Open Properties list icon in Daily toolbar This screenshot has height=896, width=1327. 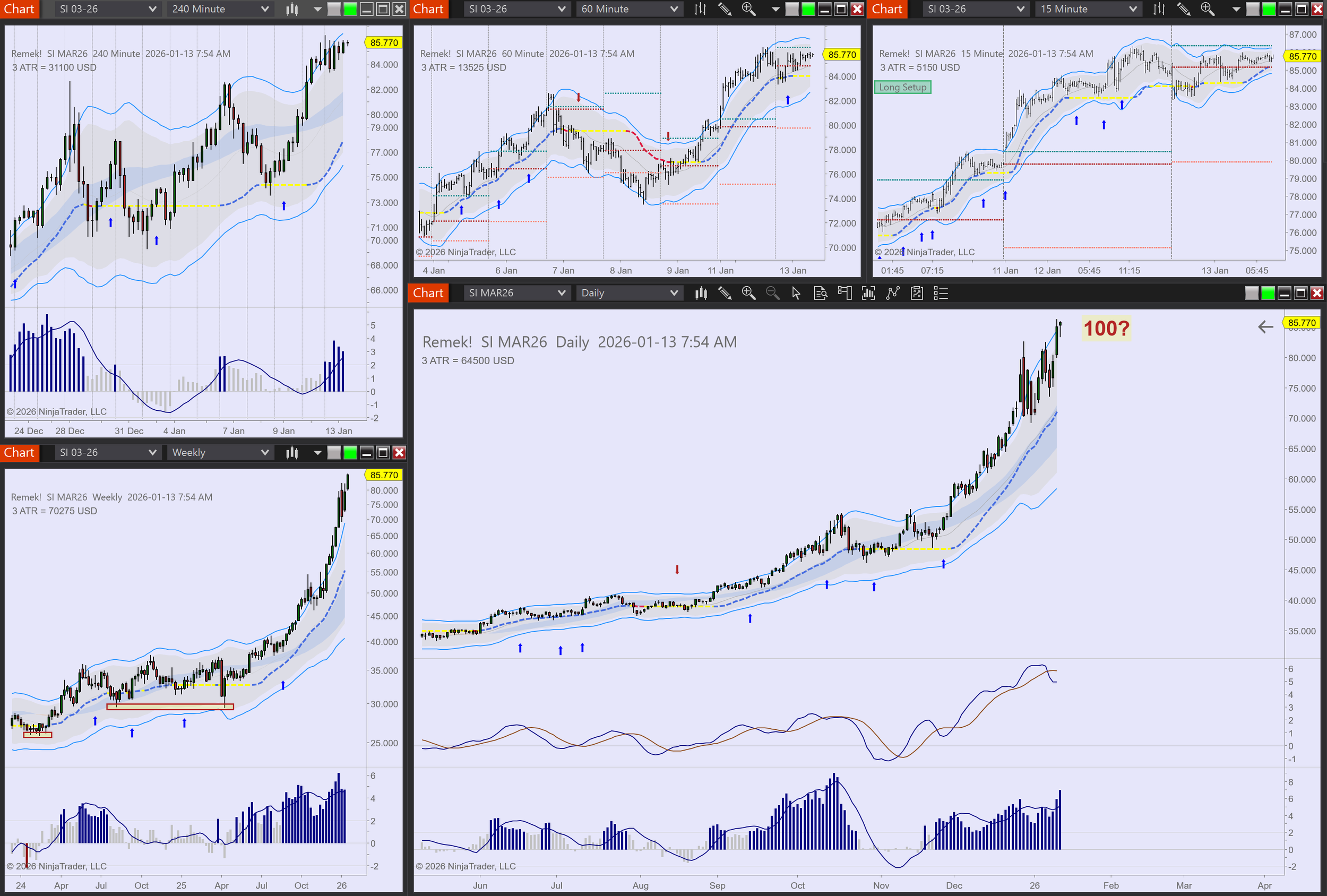tap(941, 293)
